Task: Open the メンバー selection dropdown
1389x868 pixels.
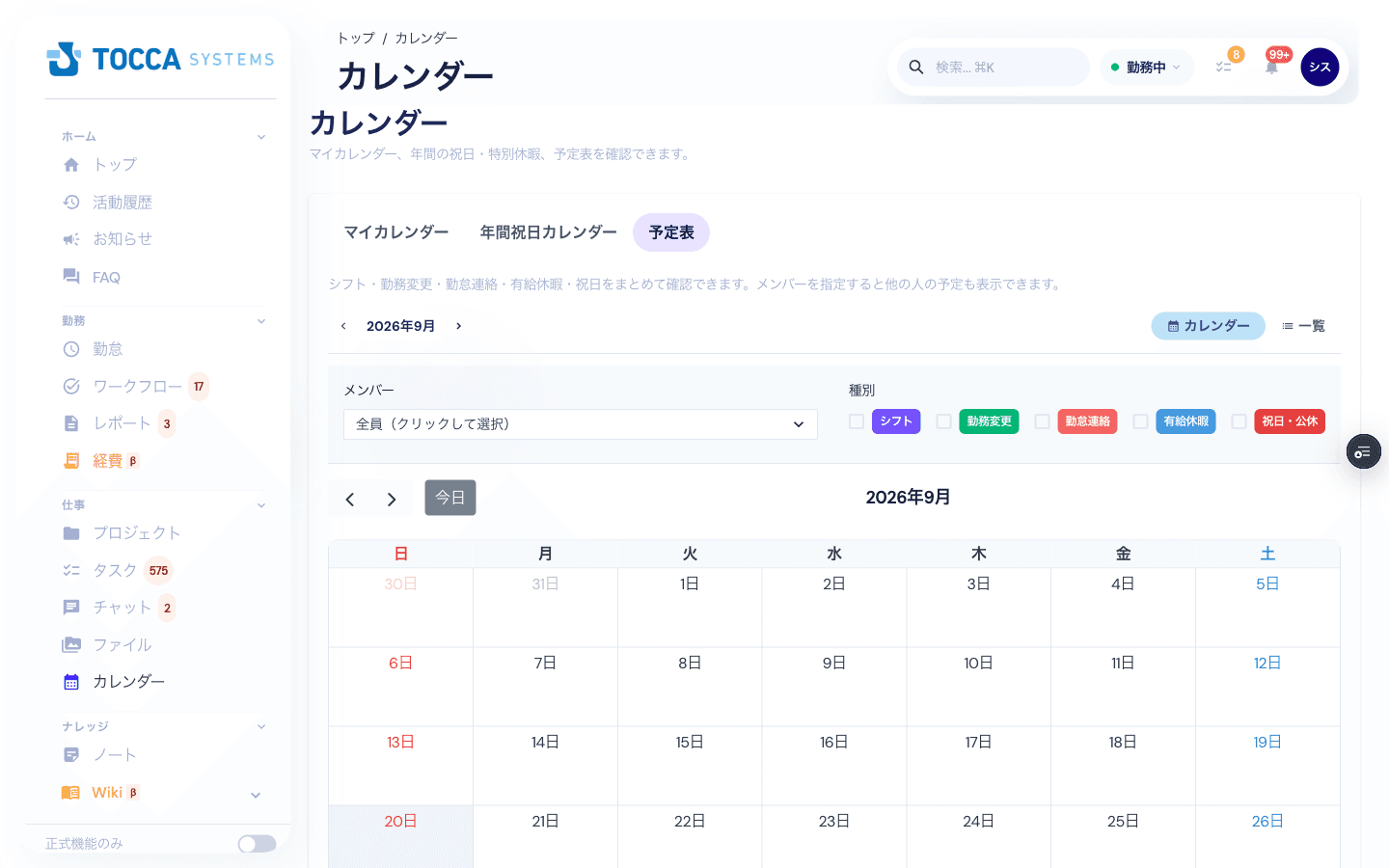Action: 581,424
